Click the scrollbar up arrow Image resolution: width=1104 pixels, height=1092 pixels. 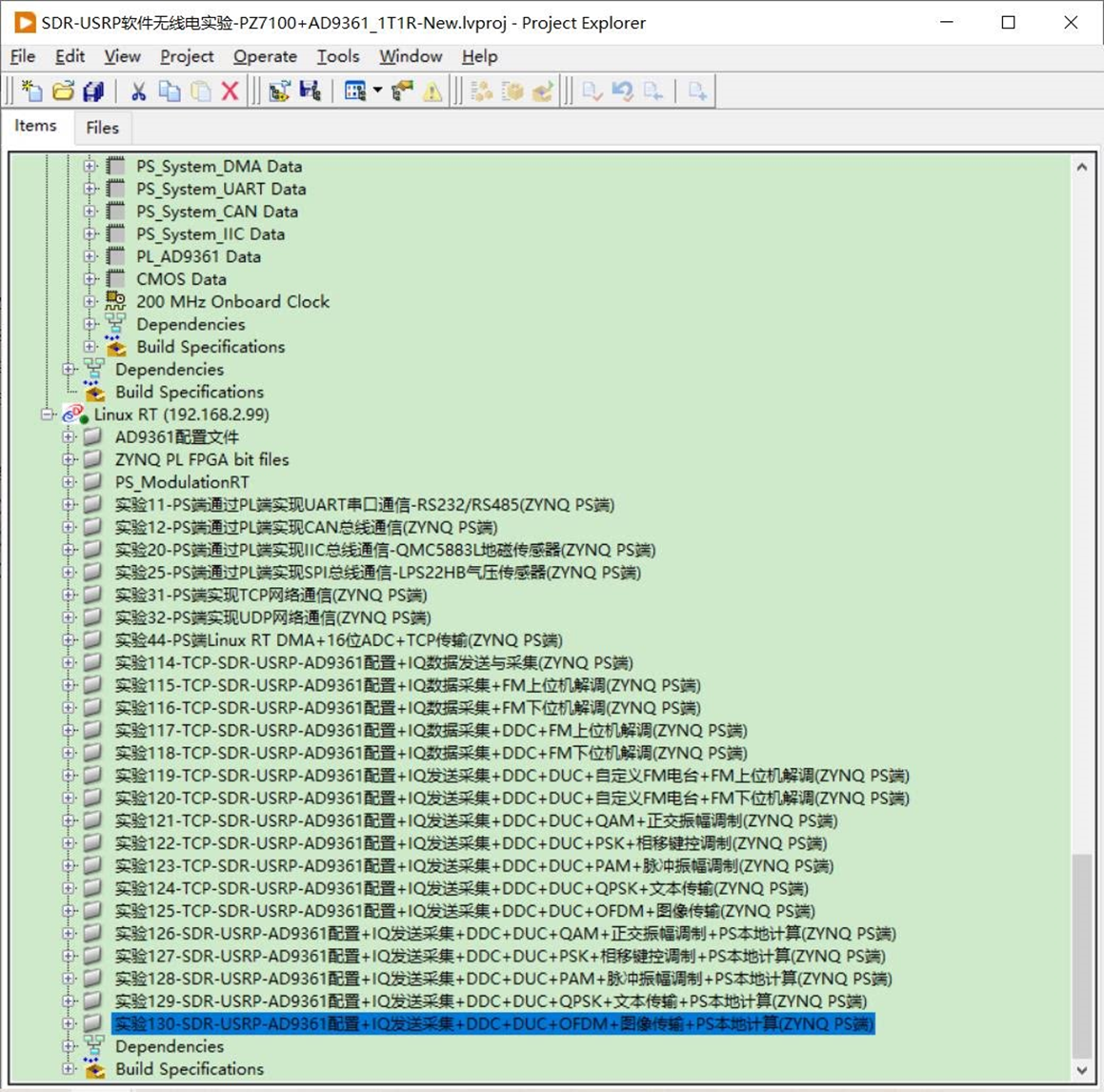[1082, 167]
